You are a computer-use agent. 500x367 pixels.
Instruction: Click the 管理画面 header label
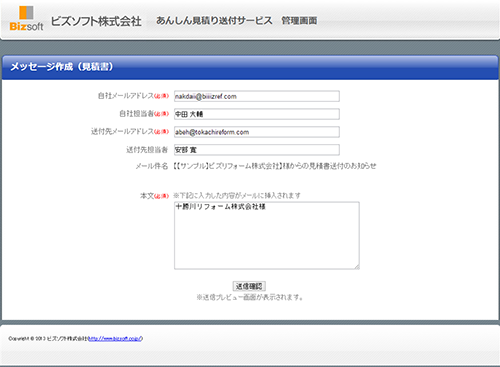click(299, 21)
